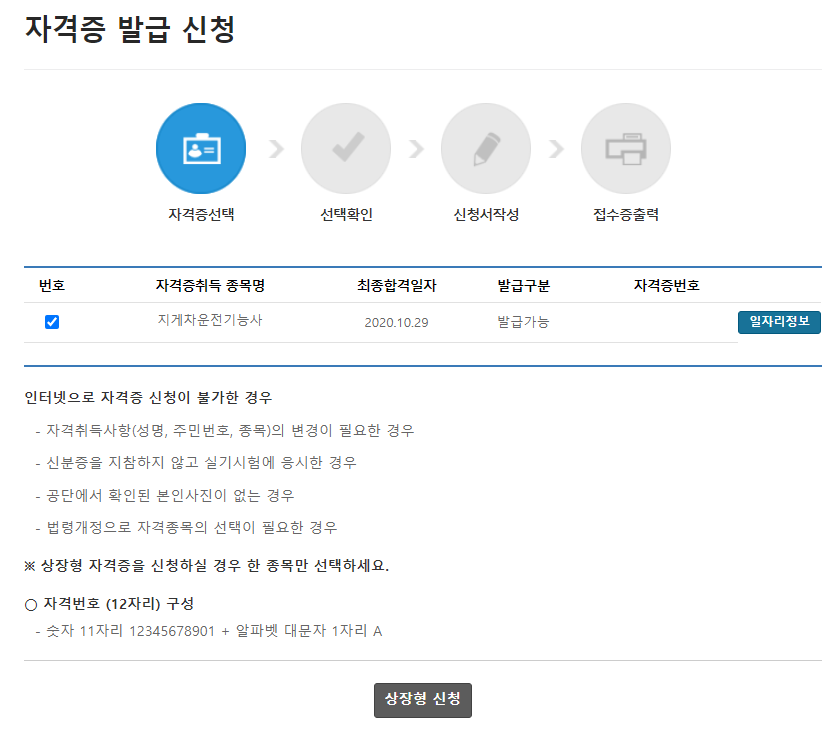
Task: Click the 접수증출력 step label
Action: point(626,214)
